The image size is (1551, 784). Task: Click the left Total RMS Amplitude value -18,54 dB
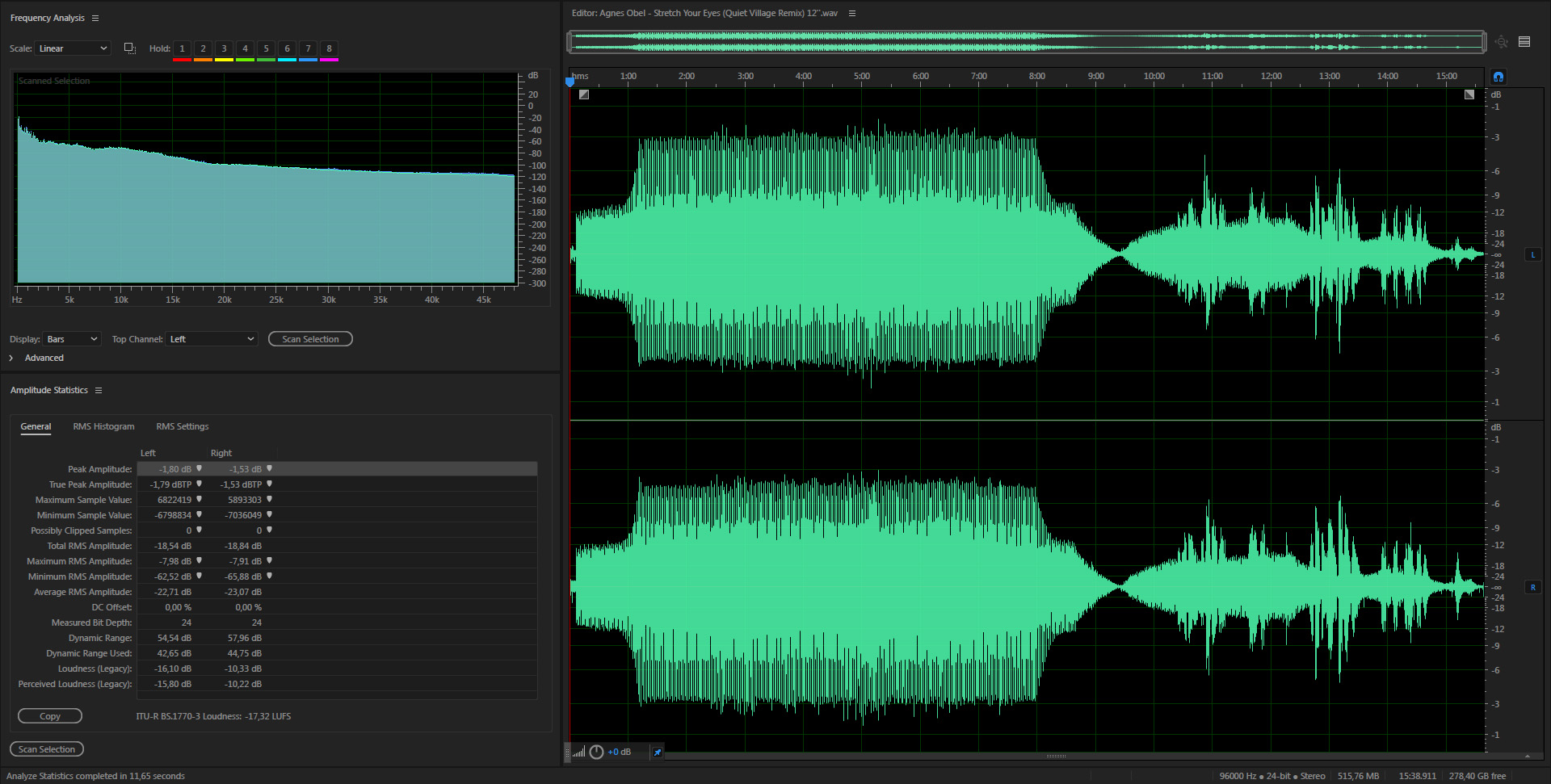[173, 546]
